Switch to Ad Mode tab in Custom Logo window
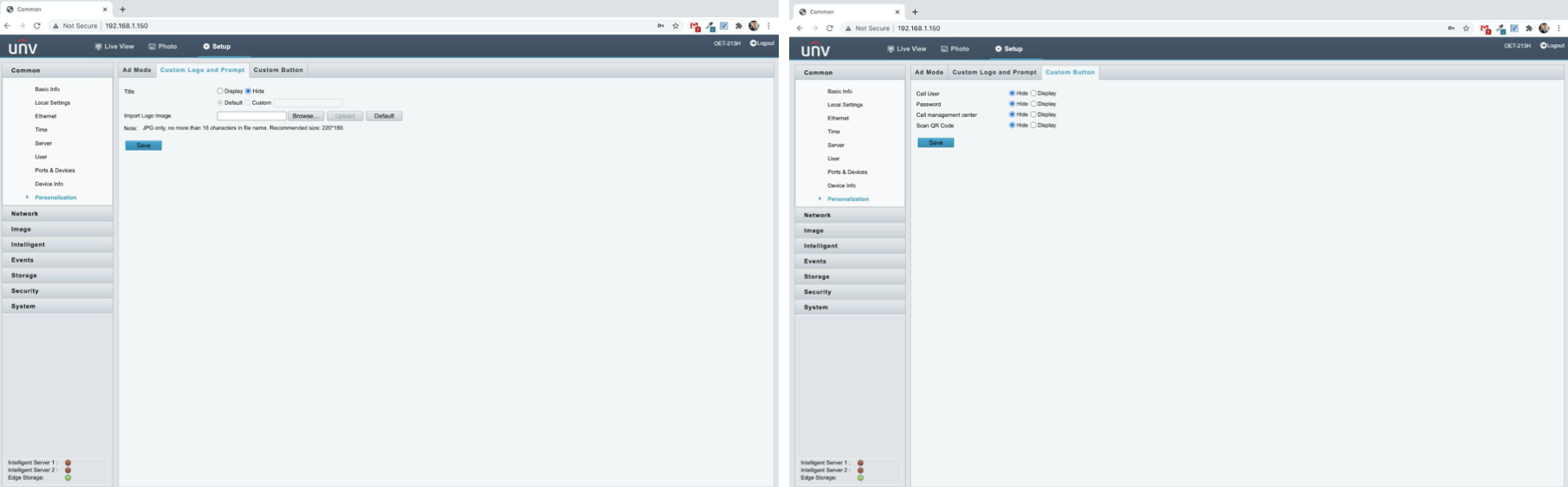This screenshot has height=487, width=1568. pyautogui.click(x=137, y=70)
